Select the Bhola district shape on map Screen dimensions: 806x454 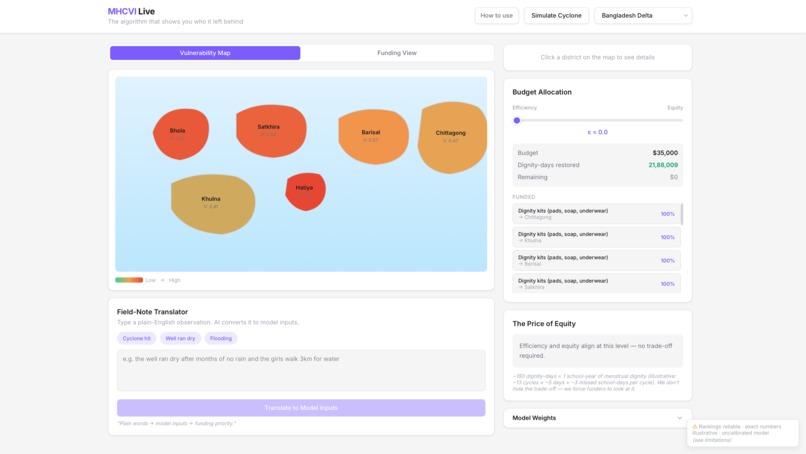coord(181,134)
